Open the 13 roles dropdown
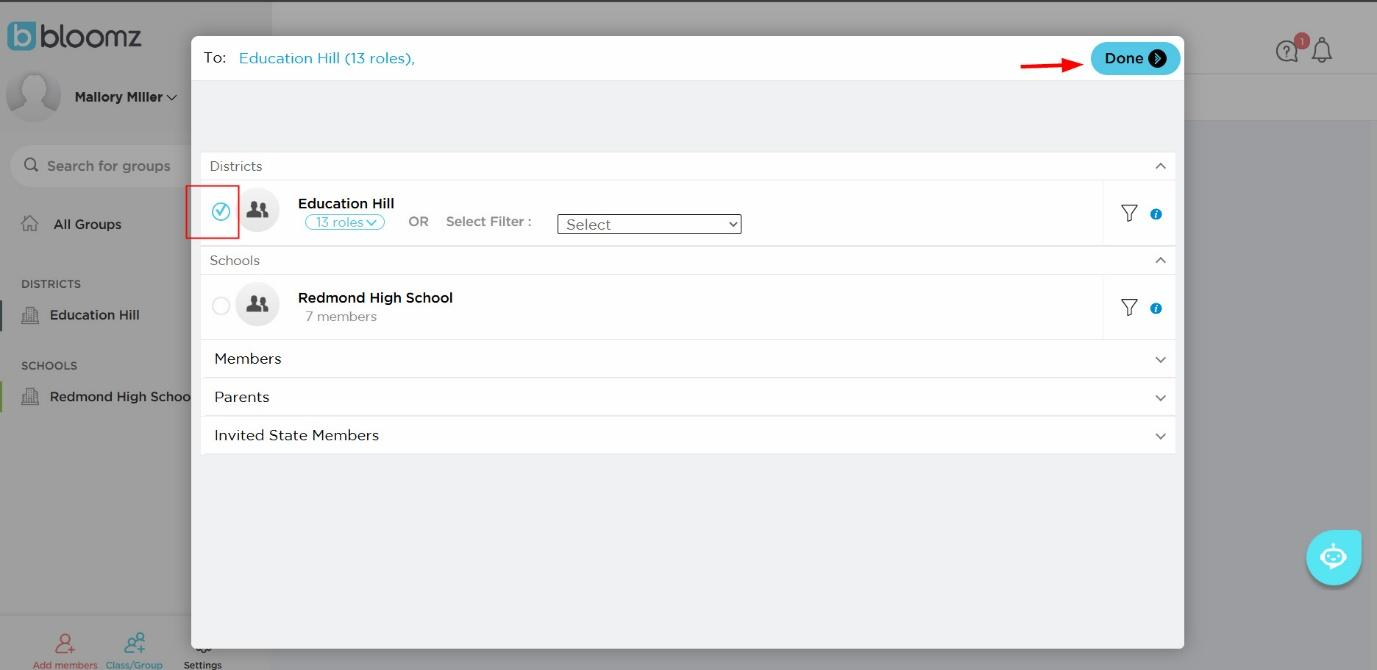 (x=345, y=222)
